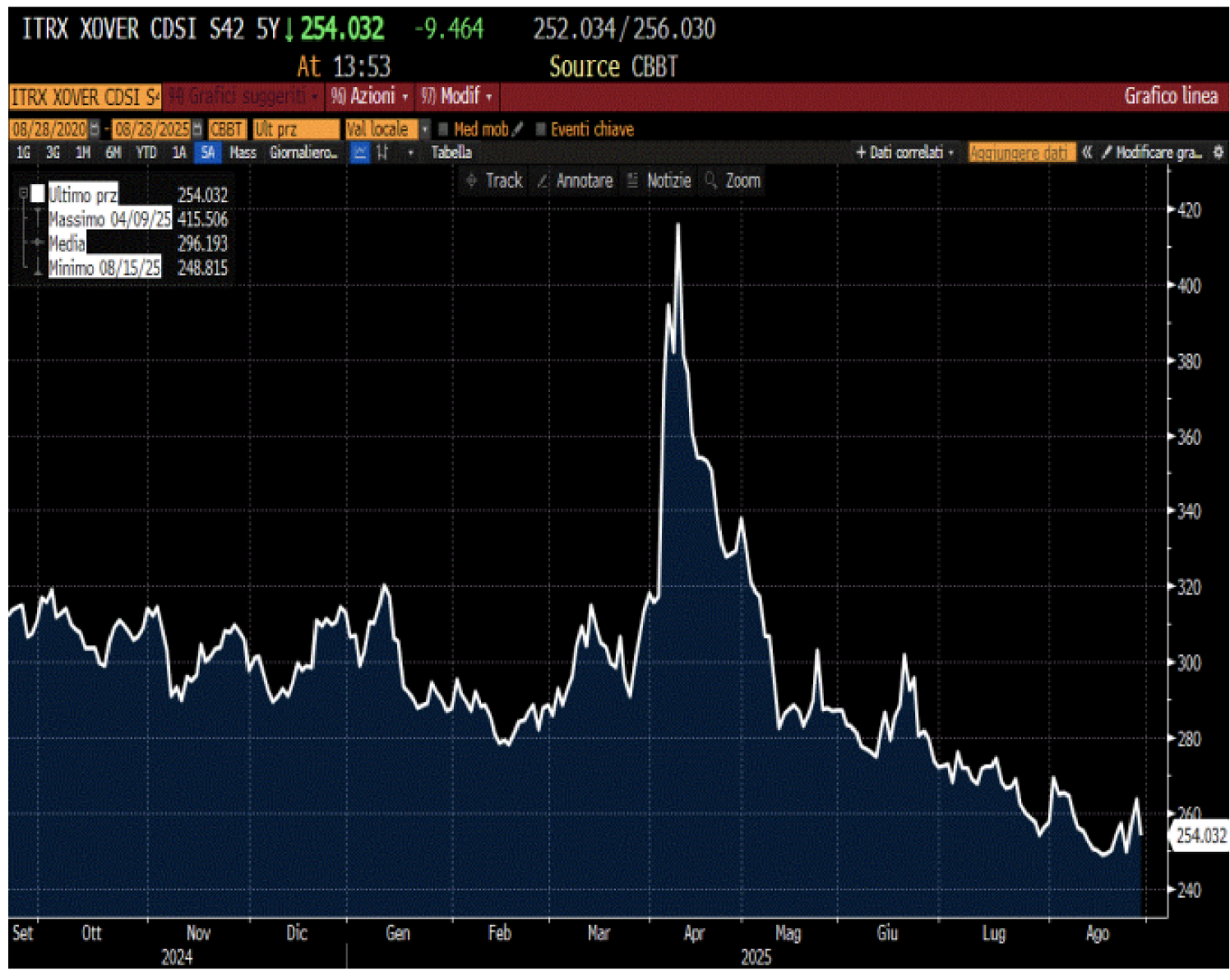
Task: Collapse panel with double chevron icon
Action: [x=1087, y=152]
